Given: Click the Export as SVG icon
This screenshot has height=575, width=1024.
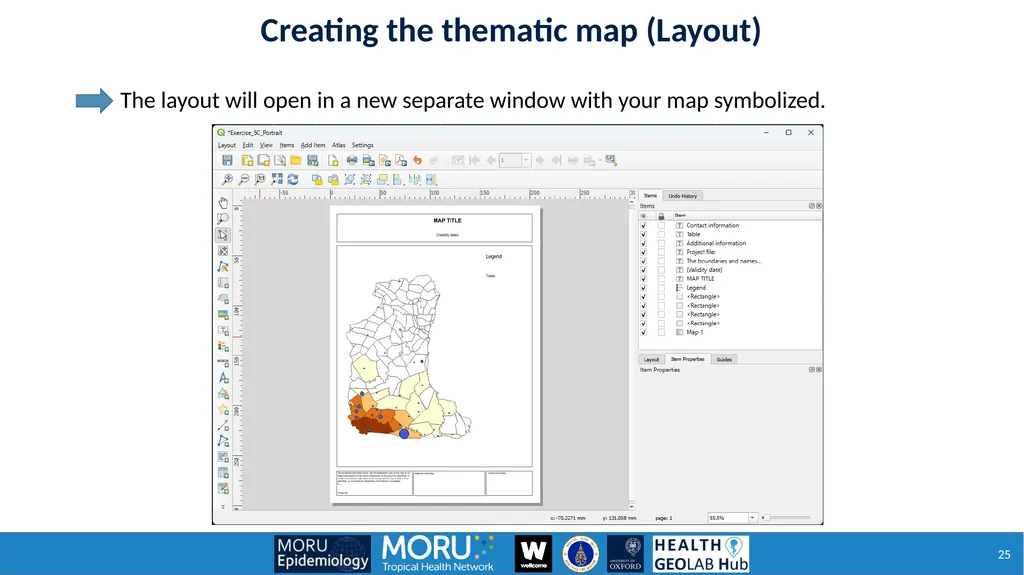Looking at the screenshot, I should pyautogui.click(x=385, y=160).
